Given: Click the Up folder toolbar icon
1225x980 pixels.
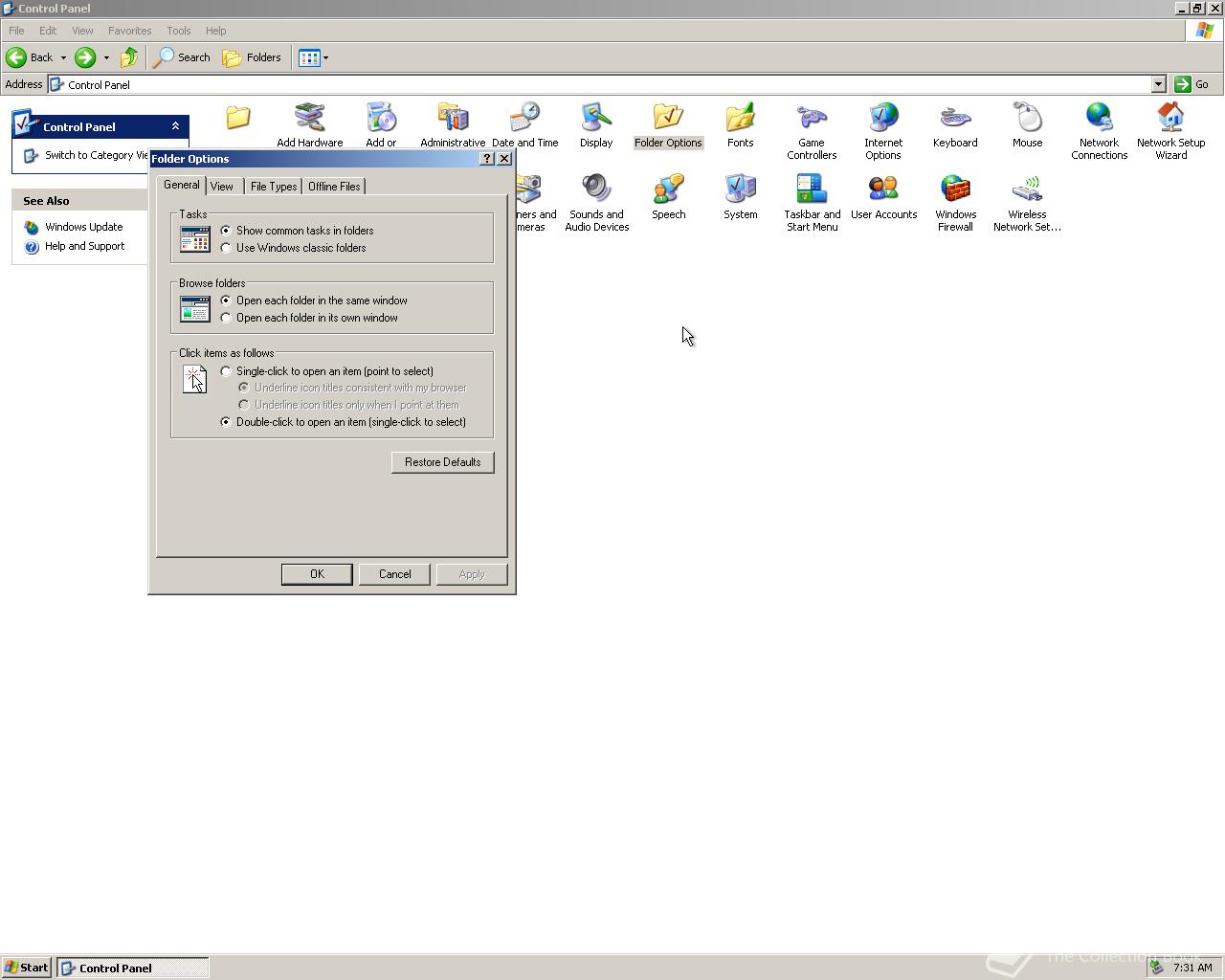Looking at the screenshot, I should click(128, 57).
